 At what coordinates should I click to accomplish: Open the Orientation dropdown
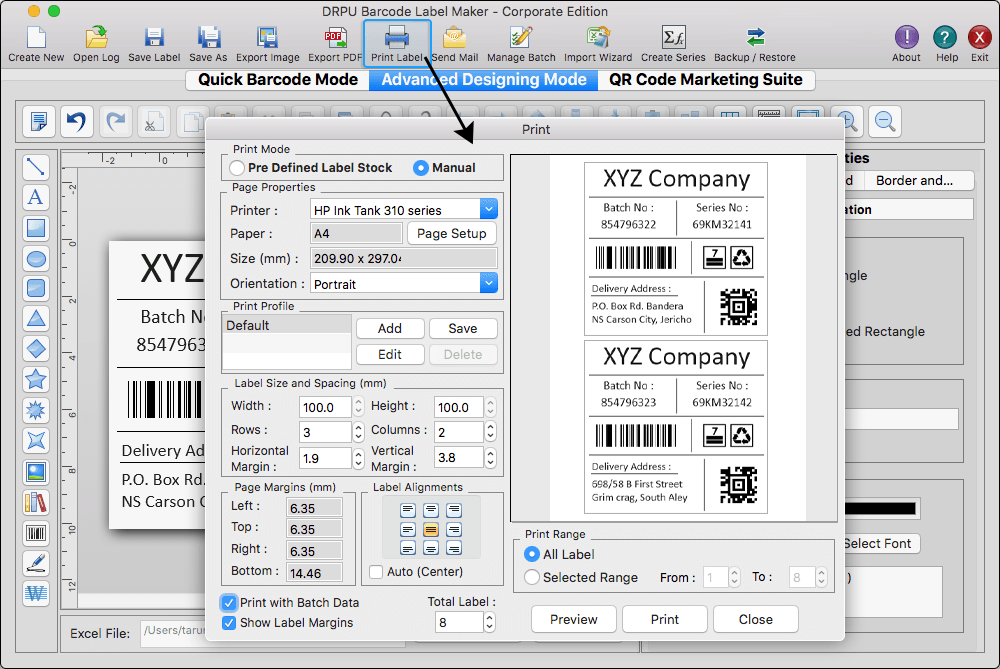(x=404, y=283)
